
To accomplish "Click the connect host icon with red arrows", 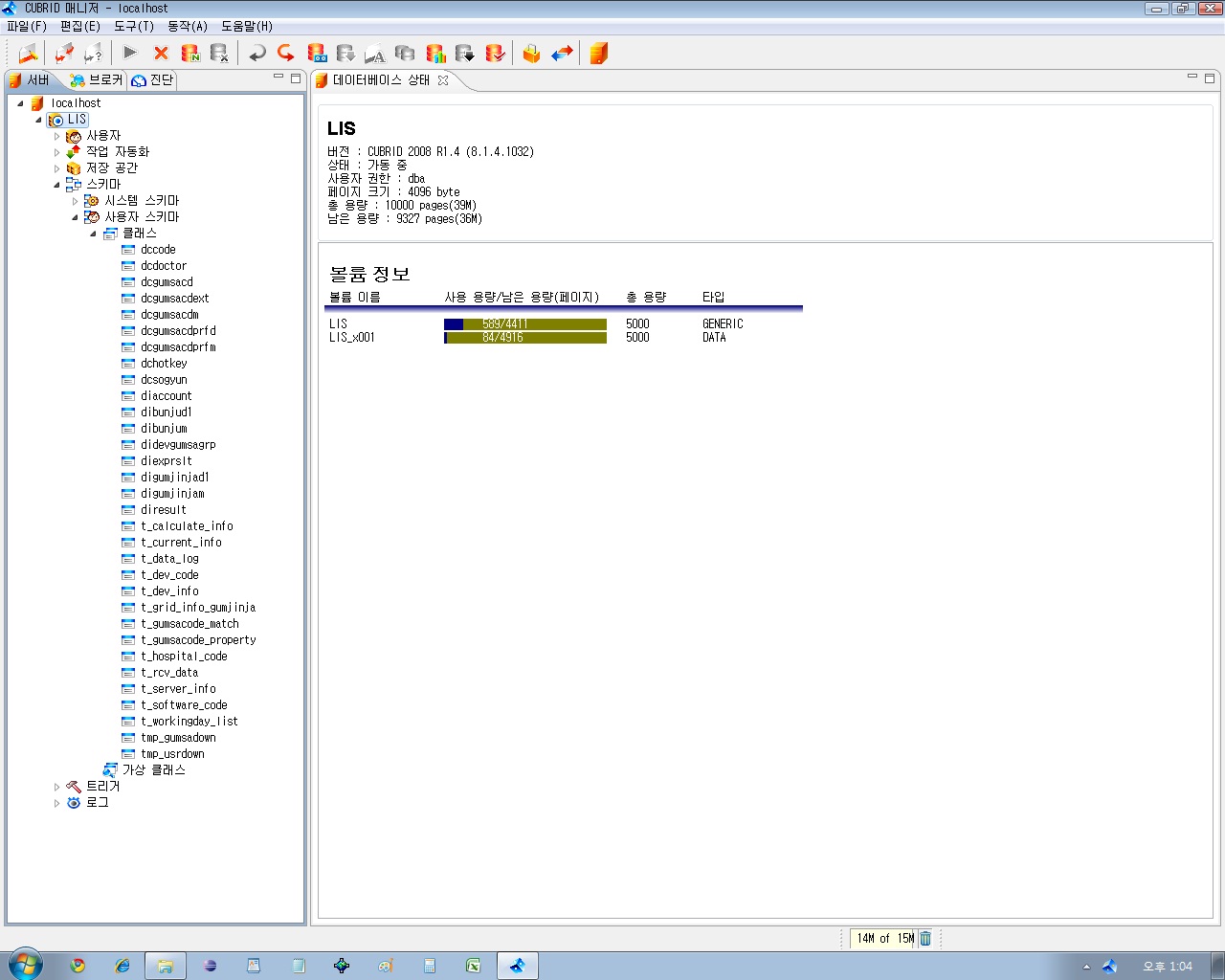I will (64, 54).
